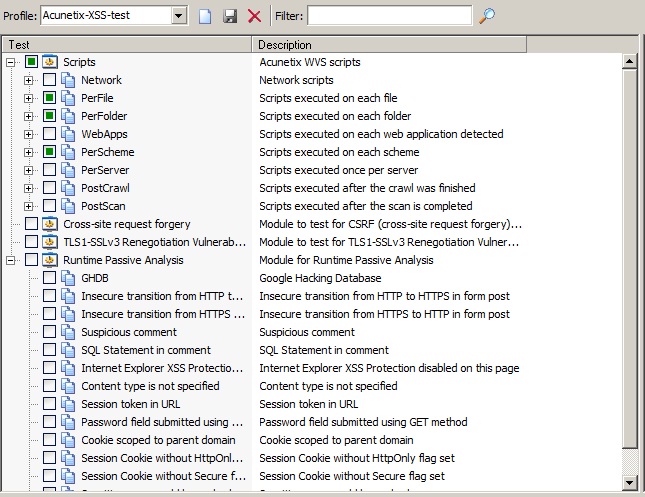
Task: Collapse the Runtime Passive Analysis node
Action: tap(11, 260)
